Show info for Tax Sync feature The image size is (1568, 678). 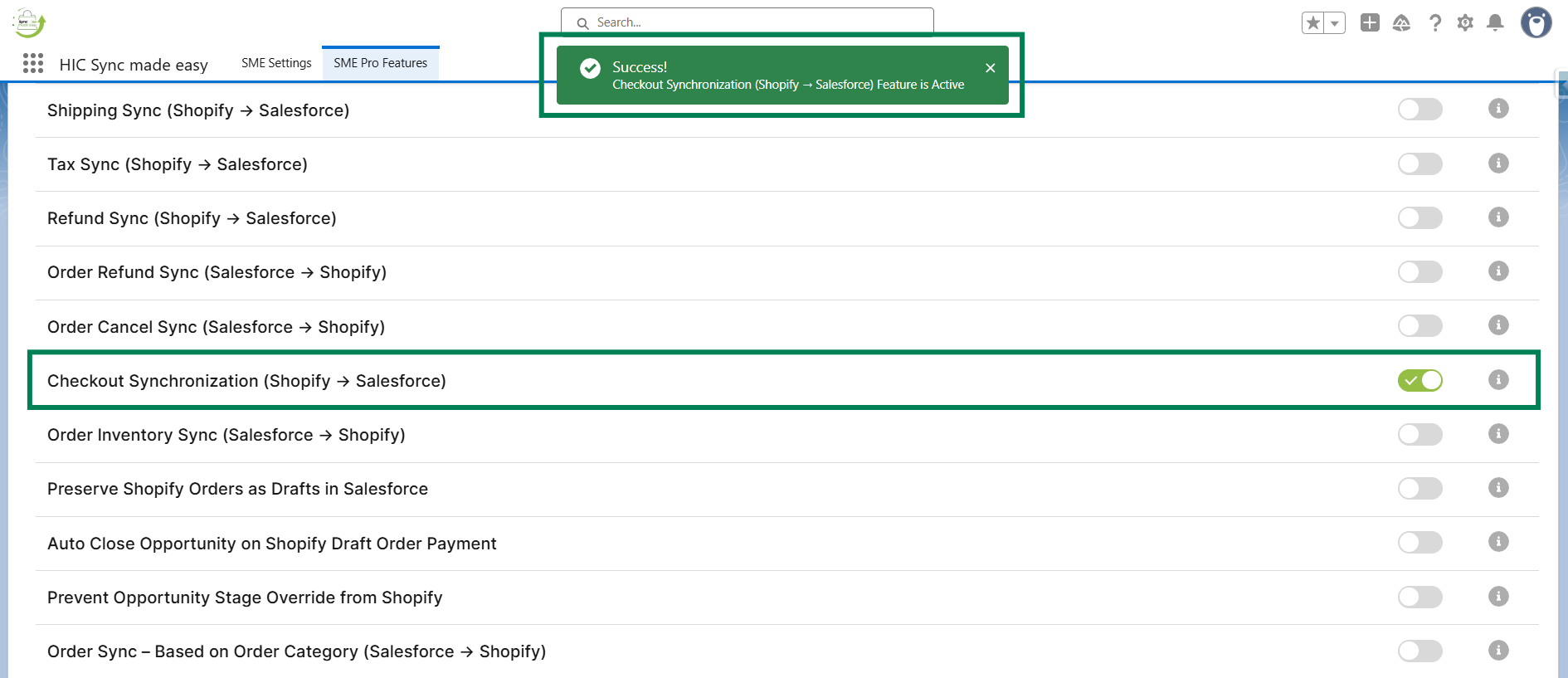[1497, 163]
